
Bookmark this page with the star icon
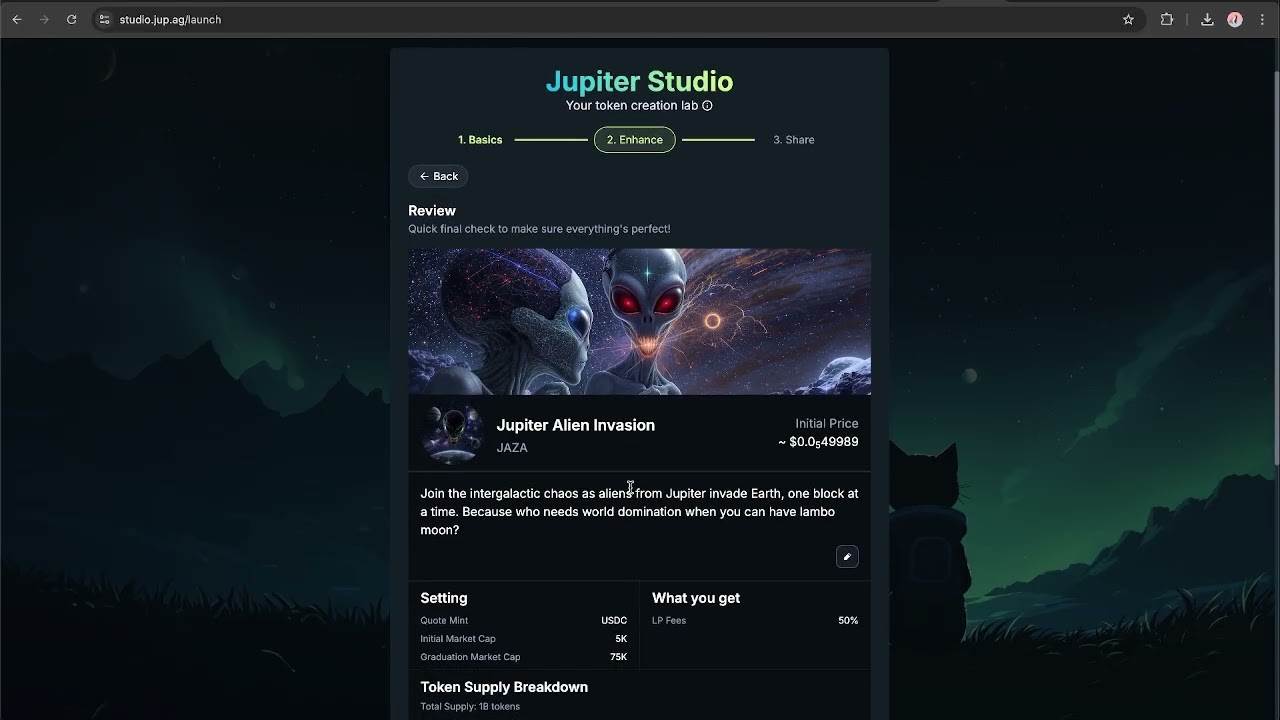pyautogui.click(x=1128, y=19)
